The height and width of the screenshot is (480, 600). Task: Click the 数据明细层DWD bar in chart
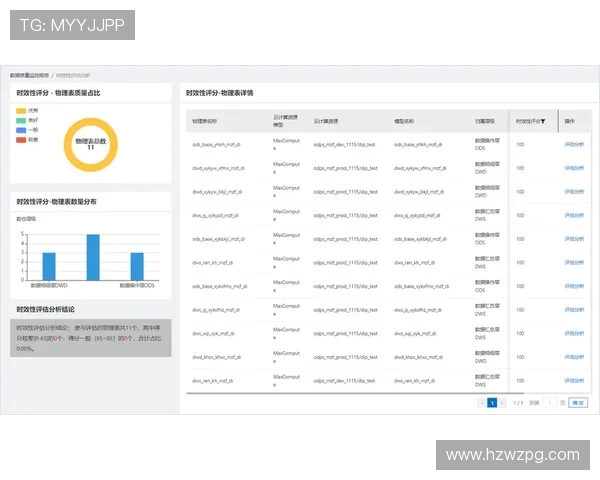coord(49,266)
